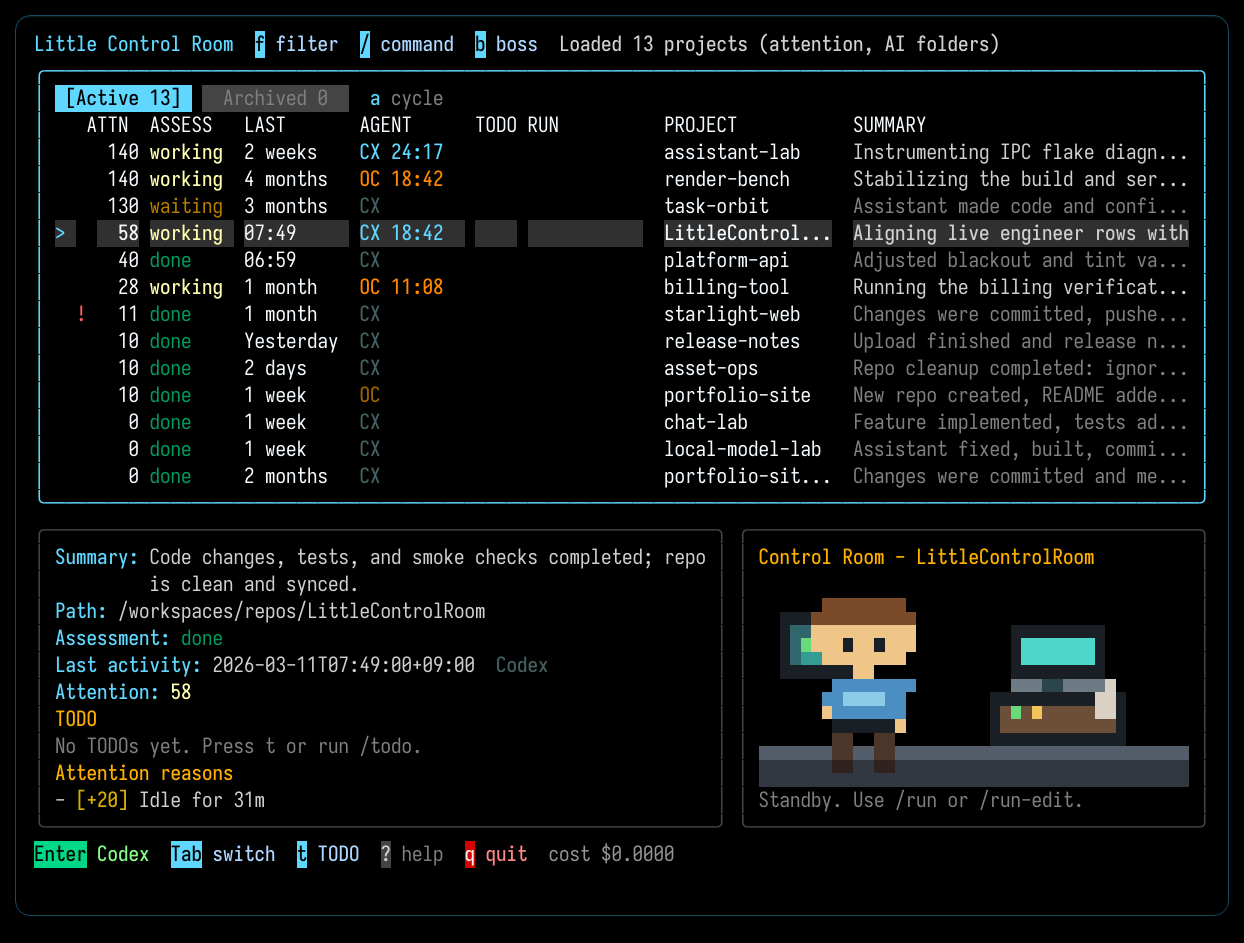Click the Last activity timestamp value
The height and width of the screenshot is (943, 1244).
[x=344, y=665]
